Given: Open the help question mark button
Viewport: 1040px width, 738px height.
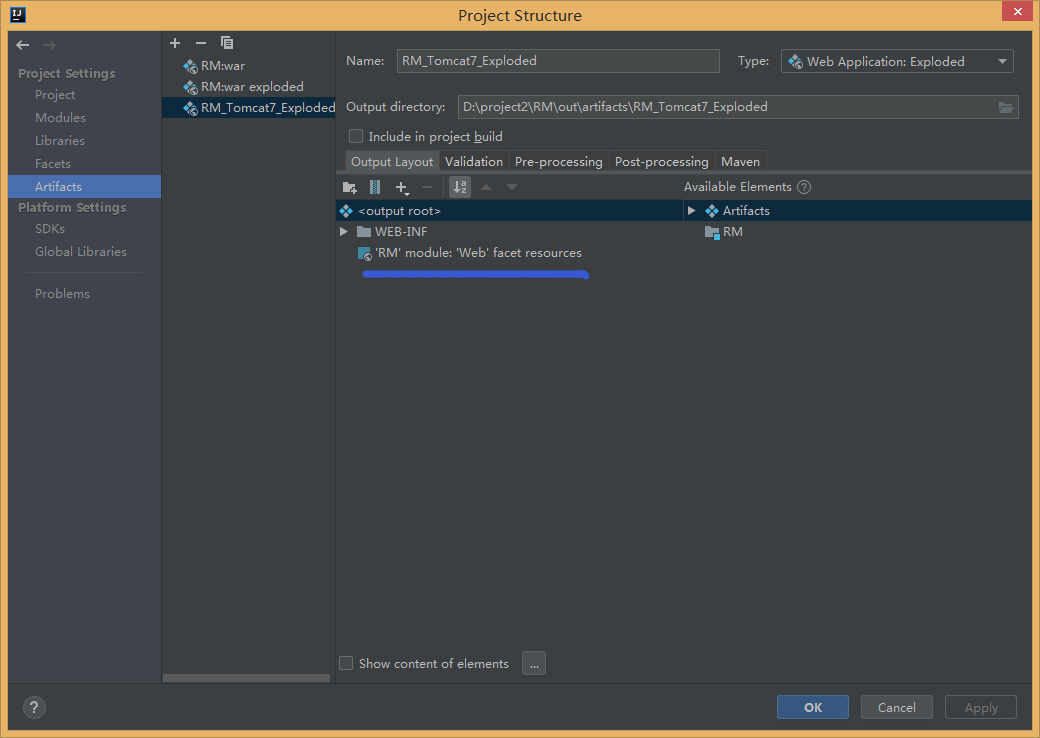Looking at the screenshot, I should click(x=34, y=707).
